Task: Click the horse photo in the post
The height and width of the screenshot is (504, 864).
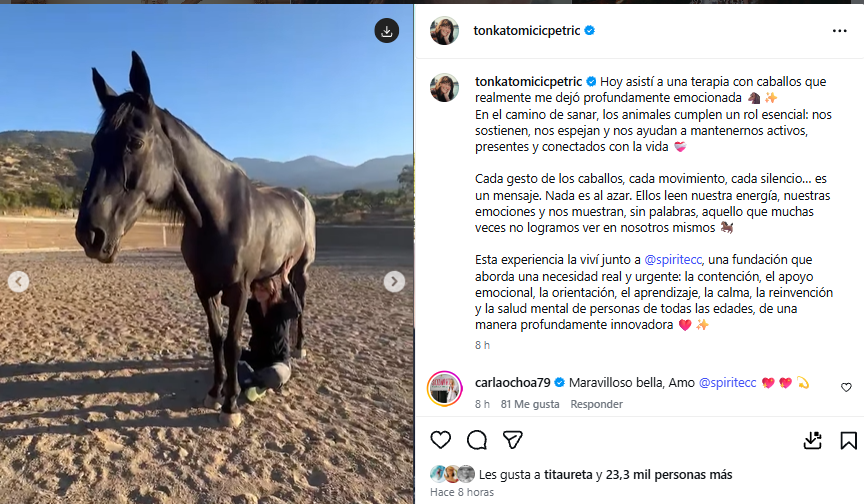Action: pos(207,254)
